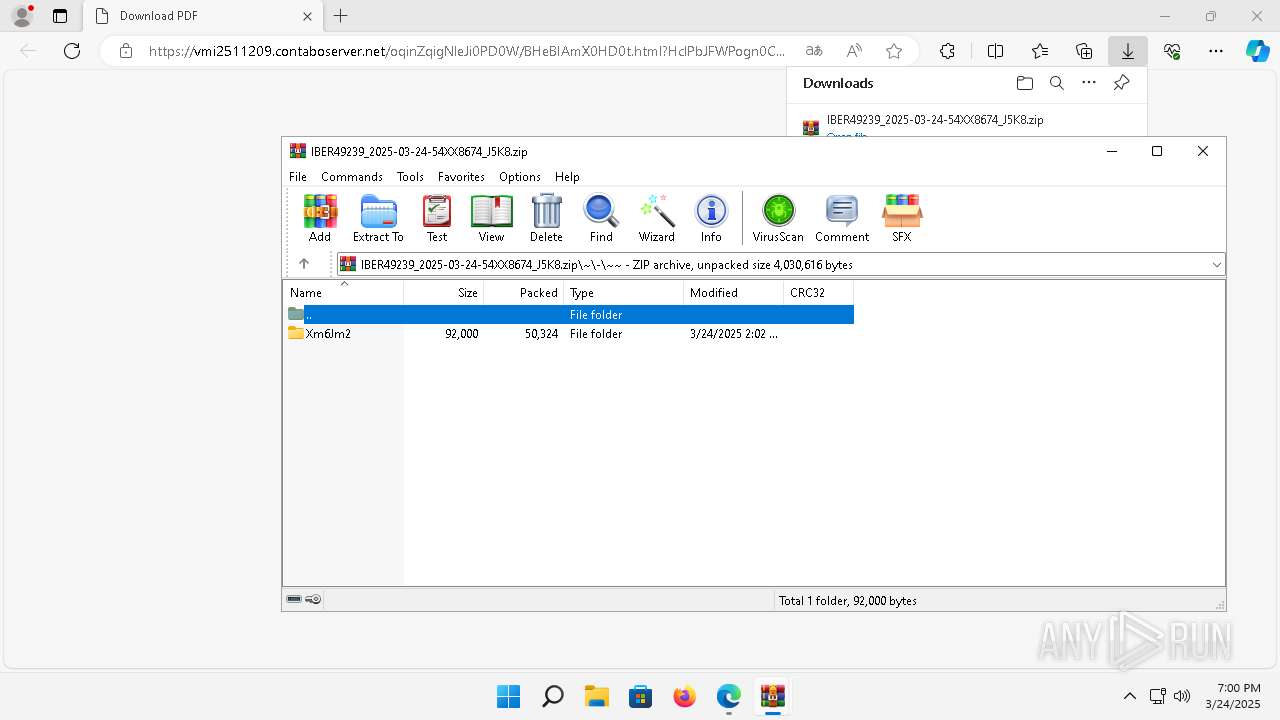Sort by the Packed column header
Screen dimensions: 1280x720
pyautogui.click(x=524, y=292)
